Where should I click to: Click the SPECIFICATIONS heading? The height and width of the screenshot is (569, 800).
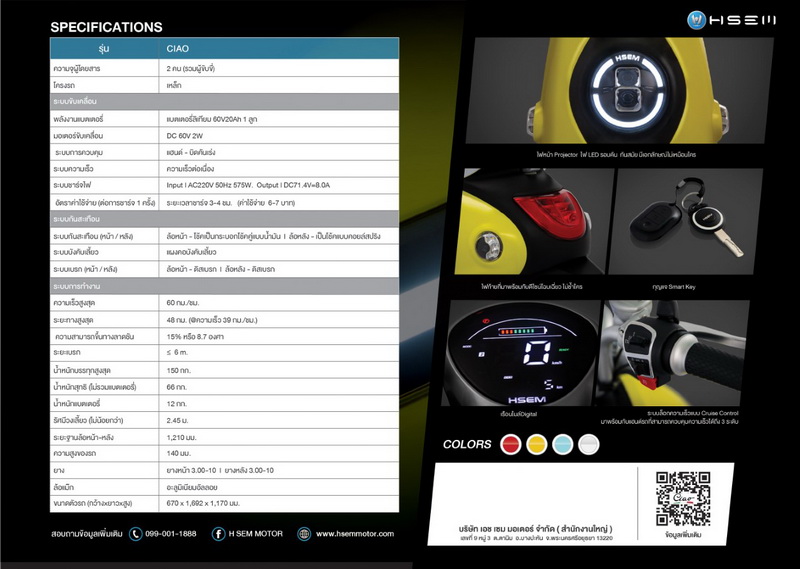[x=106, y=27]
